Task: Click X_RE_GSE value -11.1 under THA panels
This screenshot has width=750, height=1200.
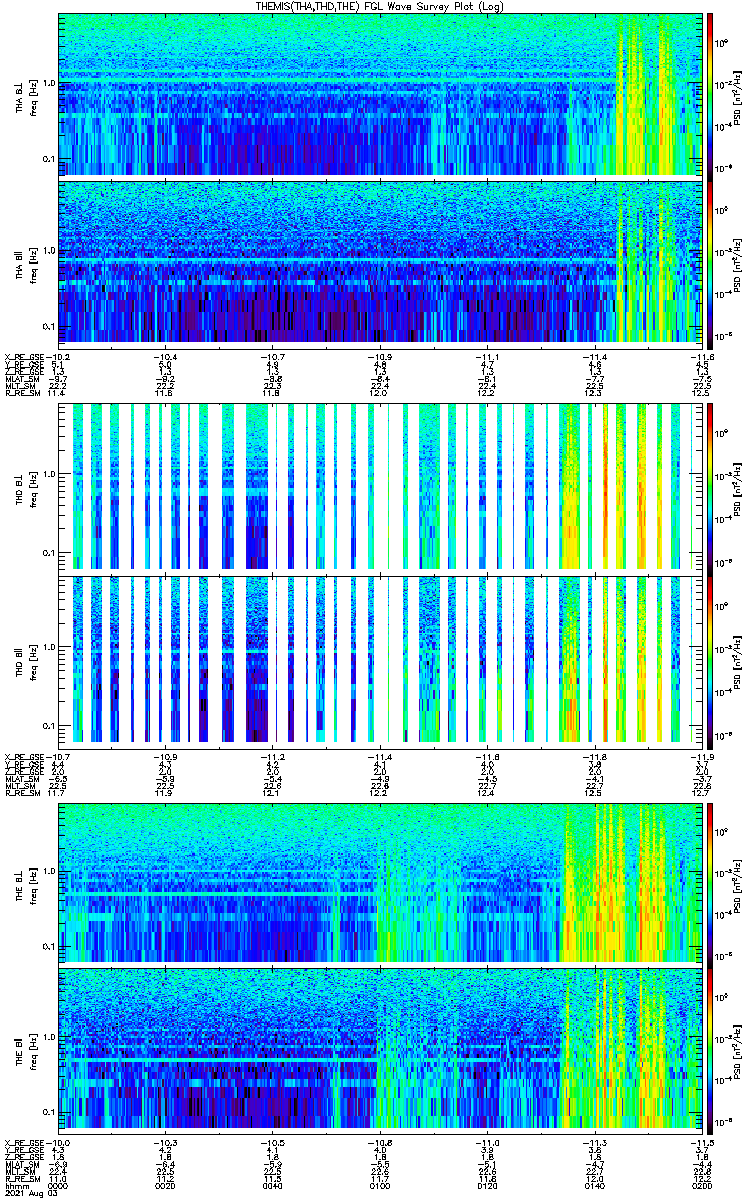Action: pos(487,357)
